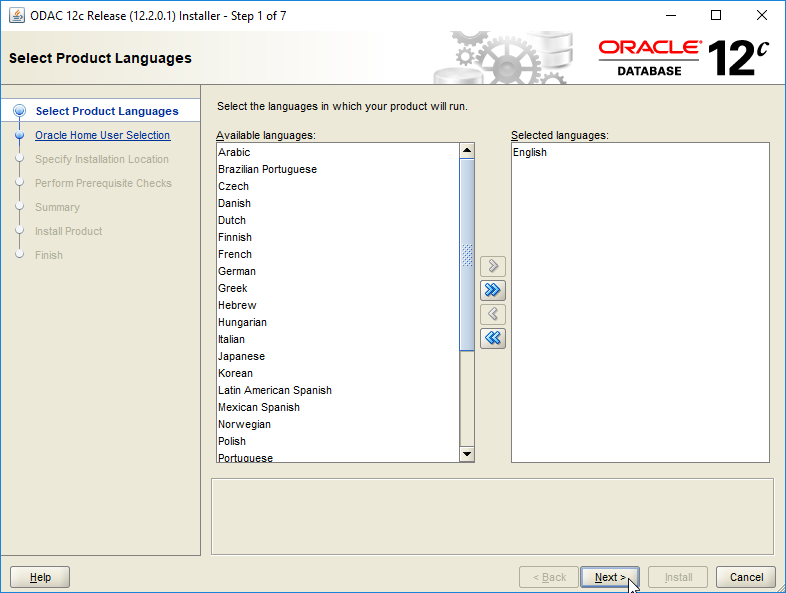Click the available languages scrollbar thumb
Viewport: 786px width, 593px height.
pos(467,255)
